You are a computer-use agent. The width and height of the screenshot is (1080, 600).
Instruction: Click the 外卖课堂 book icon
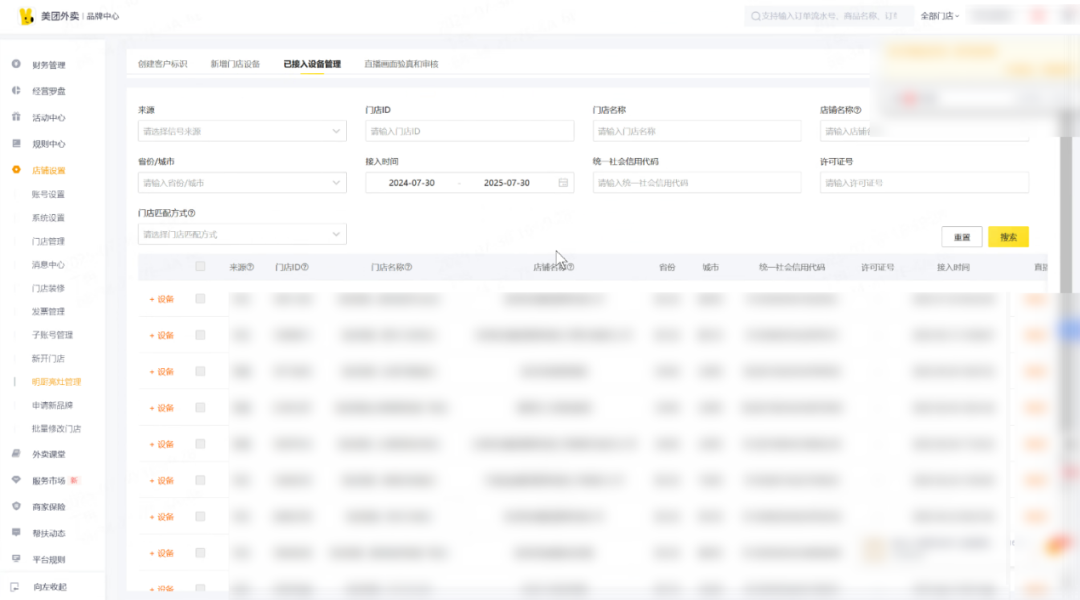point(16,453)
